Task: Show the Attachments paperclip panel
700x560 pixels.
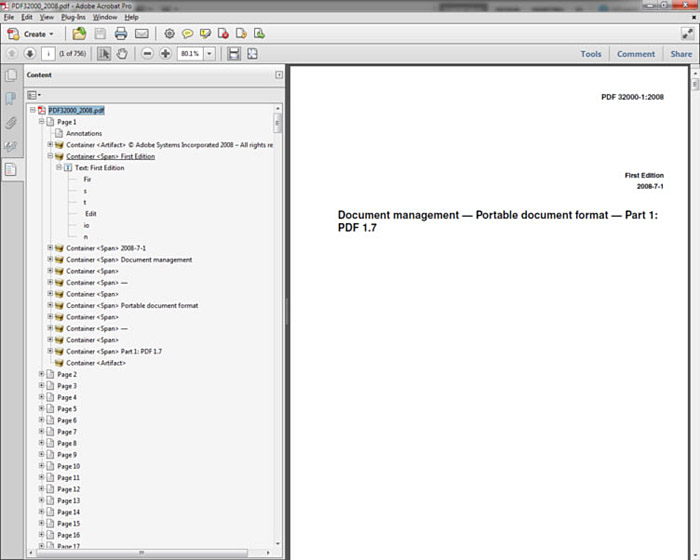Action: click(x=11, y=123)
